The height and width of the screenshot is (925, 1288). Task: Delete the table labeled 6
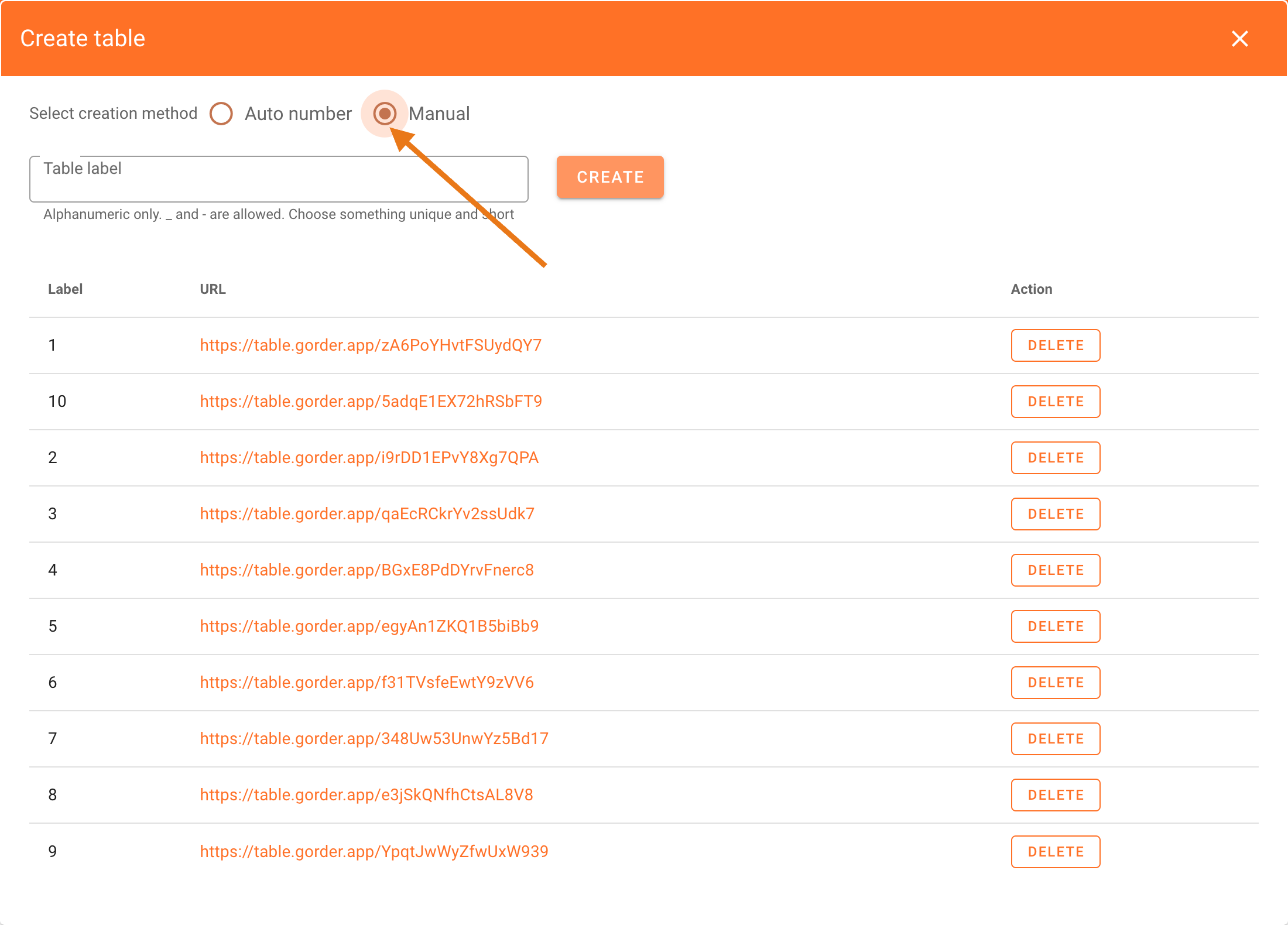(x=1056, y=683)
